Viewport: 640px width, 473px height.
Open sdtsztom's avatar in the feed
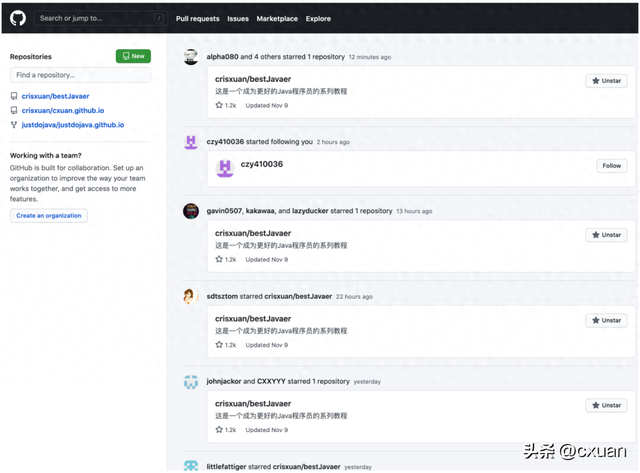click(191, 296)
